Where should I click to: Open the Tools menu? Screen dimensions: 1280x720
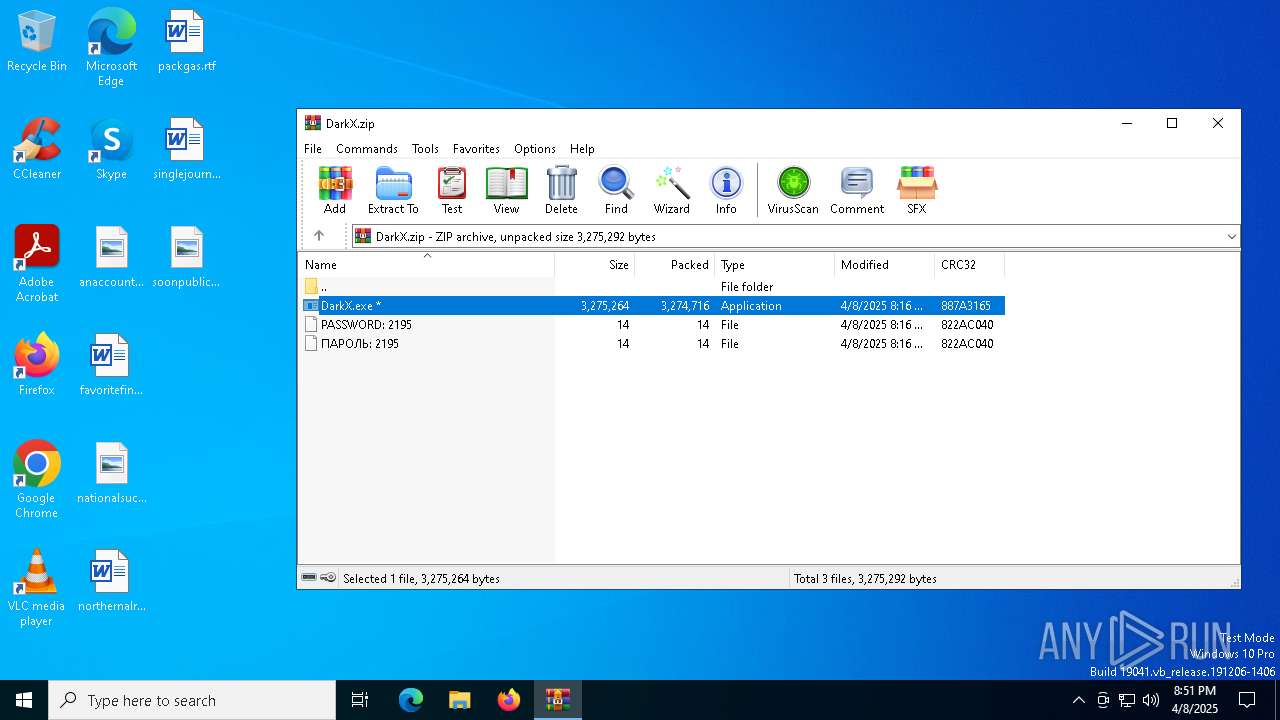click(x=425, y=149)
